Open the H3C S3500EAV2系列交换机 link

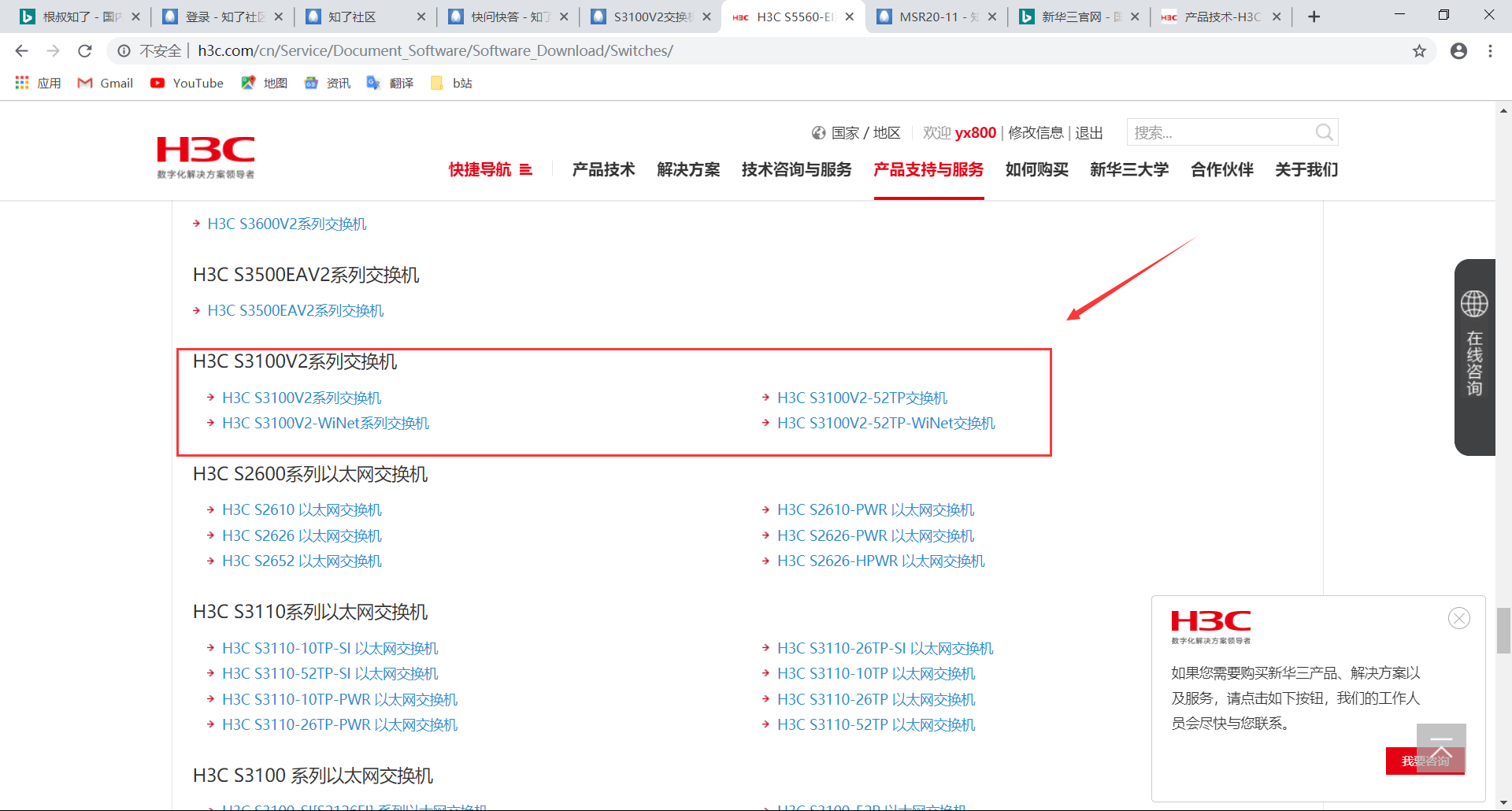pos(295,311)
